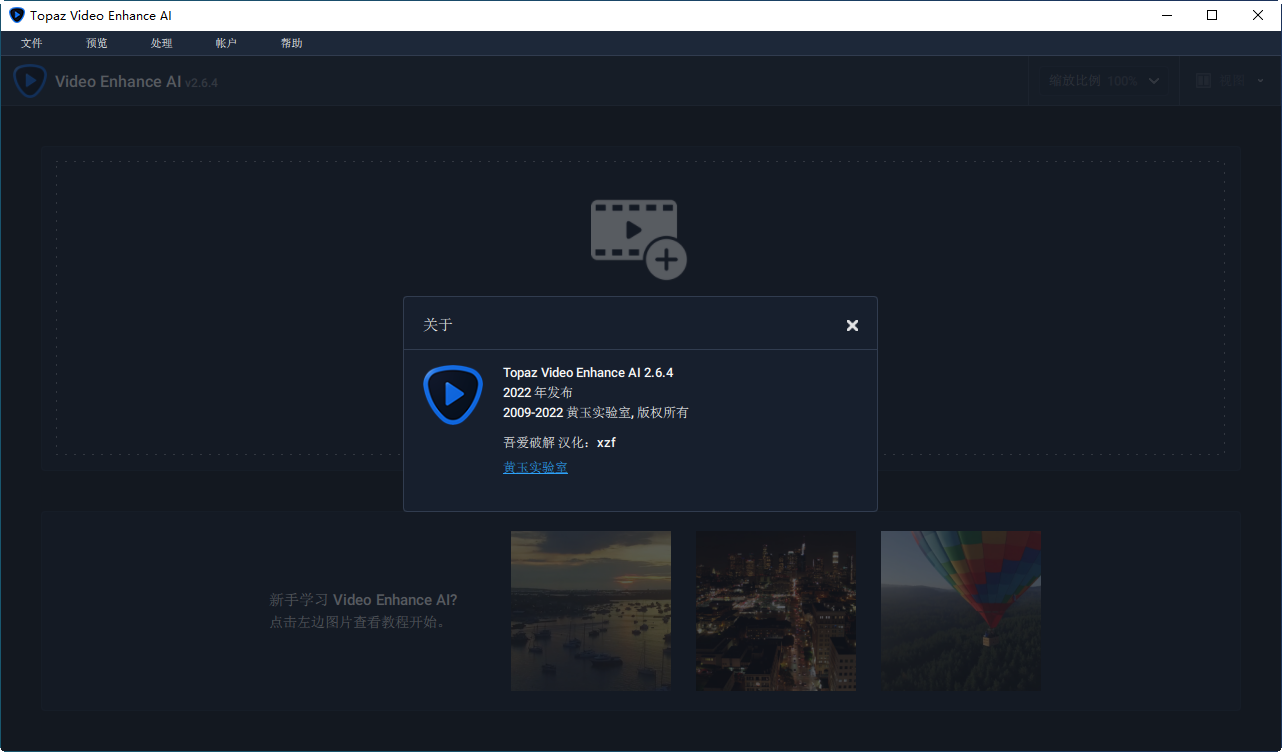Open the 黄玉实验室 link in the about dialog
This screenshot has width=1282, height=752.
tap(535, 467)
